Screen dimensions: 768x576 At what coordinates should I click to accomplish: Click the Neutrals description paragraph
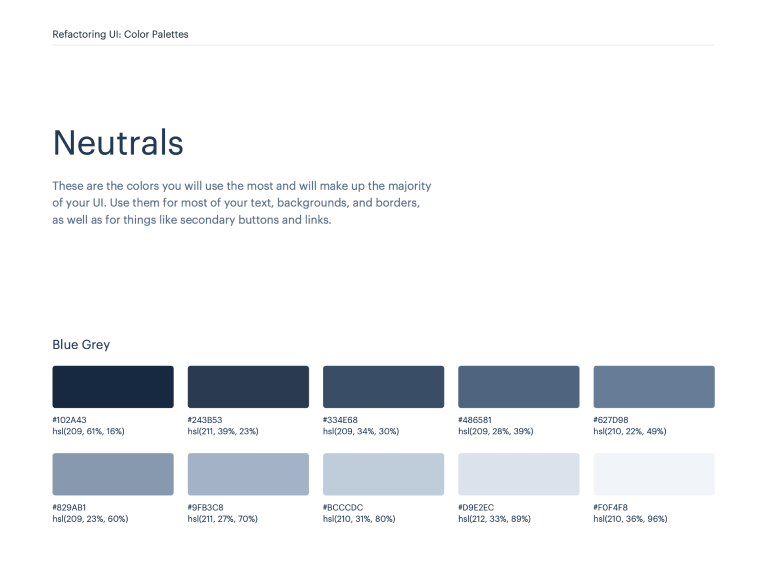(x=242, y=203)
